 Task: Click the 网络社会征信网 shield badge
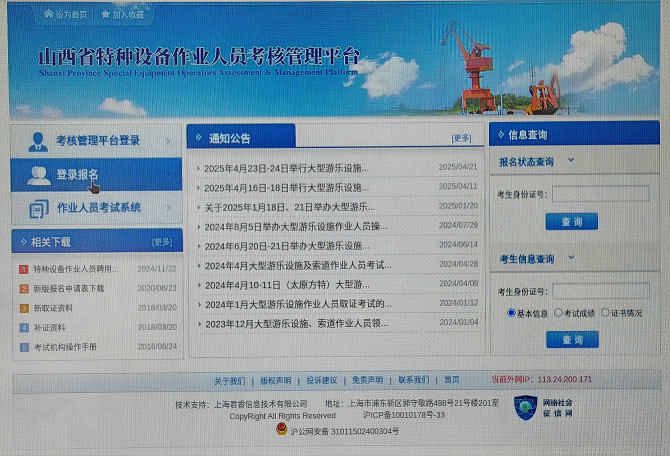click(525, 406)
